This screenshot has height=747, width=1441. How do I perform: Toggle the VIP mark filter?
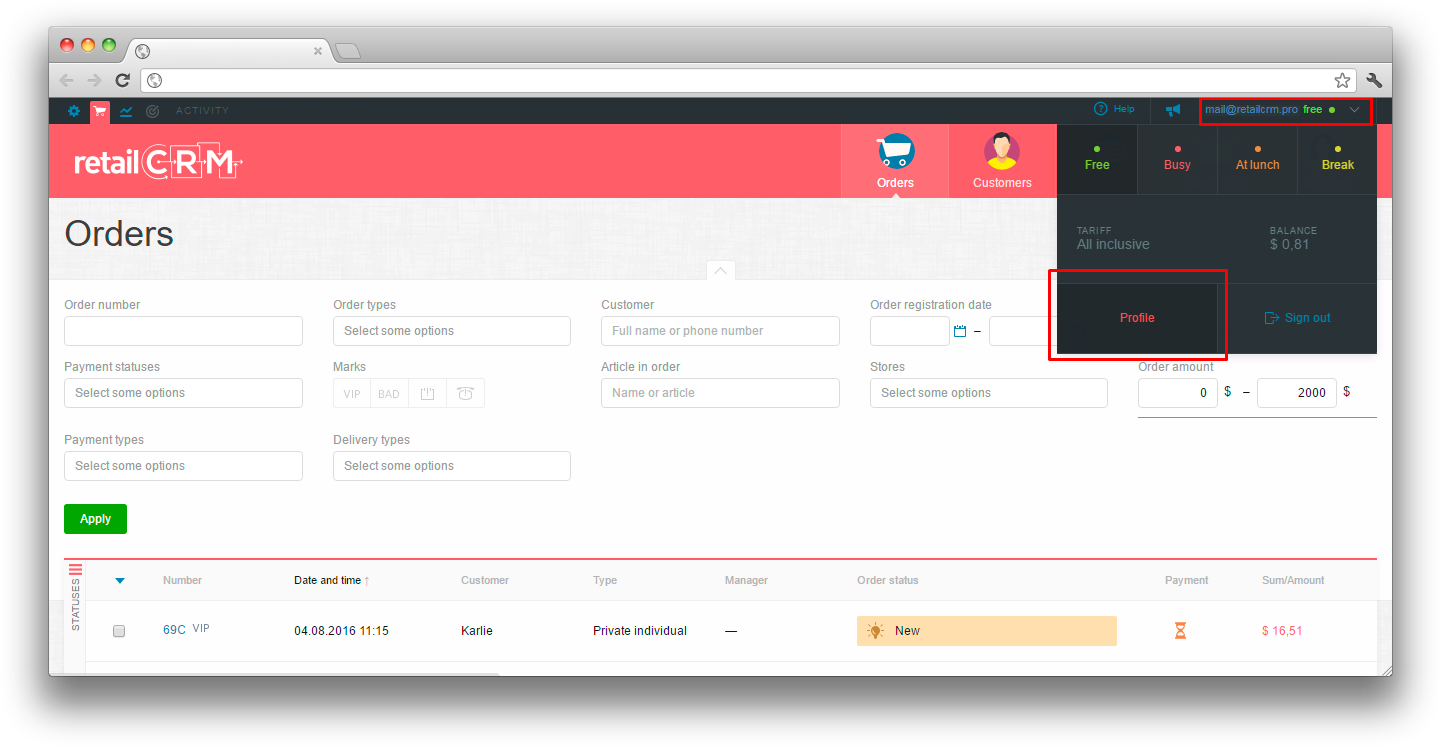(x=352, y=393)
